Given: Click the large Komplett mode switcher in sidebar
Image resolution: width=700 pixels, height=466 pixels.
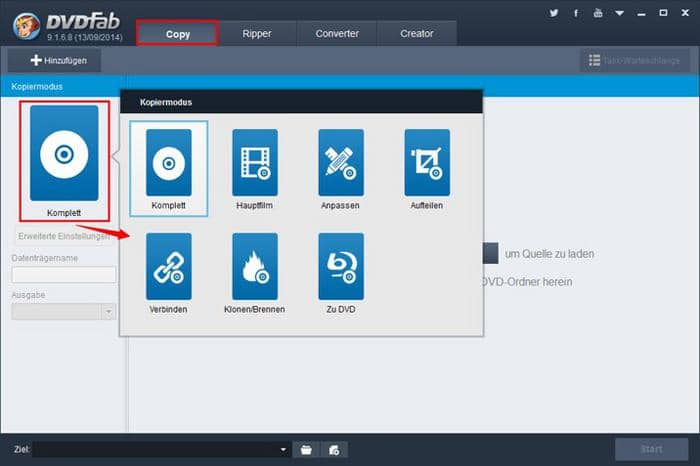Looking at the screenshot, I should pyautogui.click(x=64, y=161).
